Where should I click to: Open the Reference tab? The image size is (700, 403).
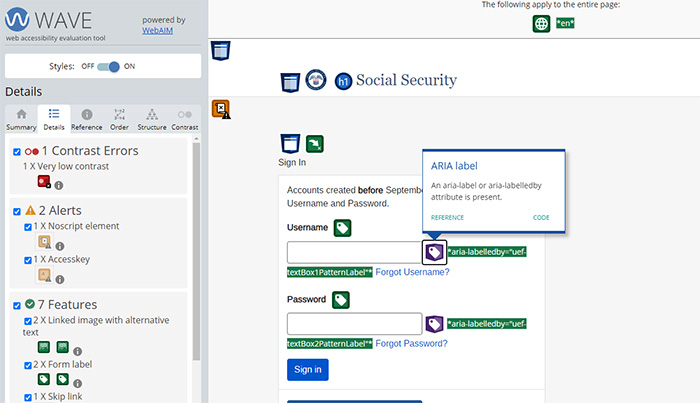tap(87, 119)
